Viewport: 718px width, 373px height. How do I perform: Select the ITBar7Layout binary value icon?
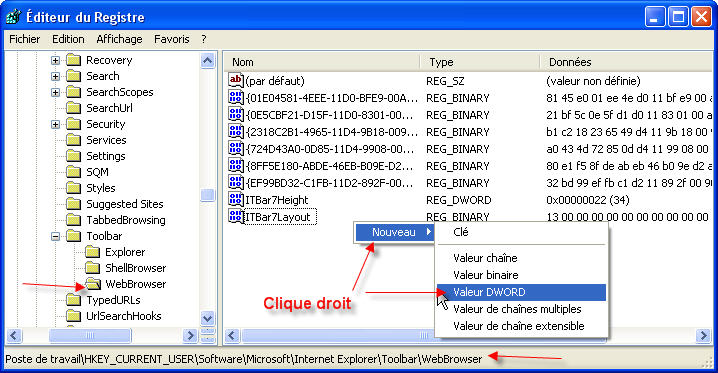[x=235, y=216]
